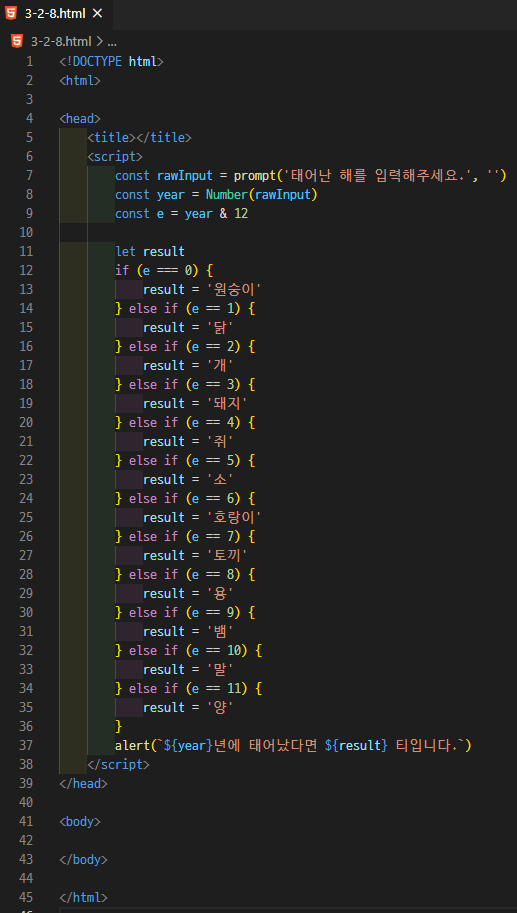Click Number(rawInput) on line 8
This screenshot has height=913, width=517.
pos(261,194)
